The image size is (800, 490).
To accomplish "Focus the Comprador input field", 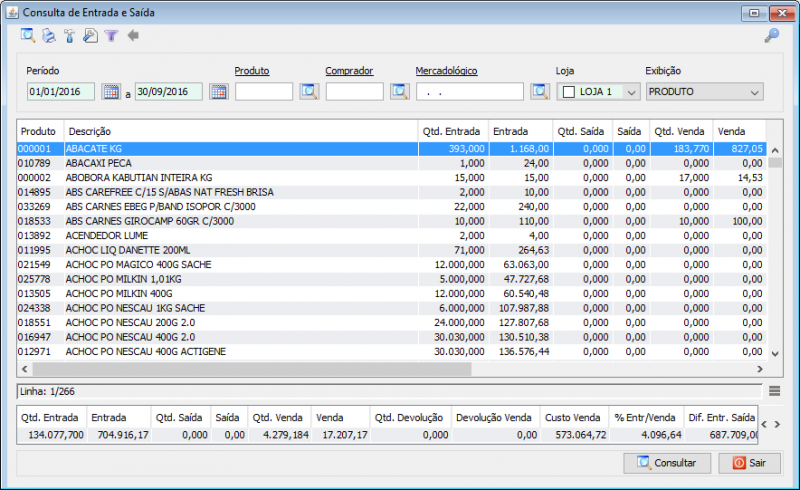I will (355, 92).
